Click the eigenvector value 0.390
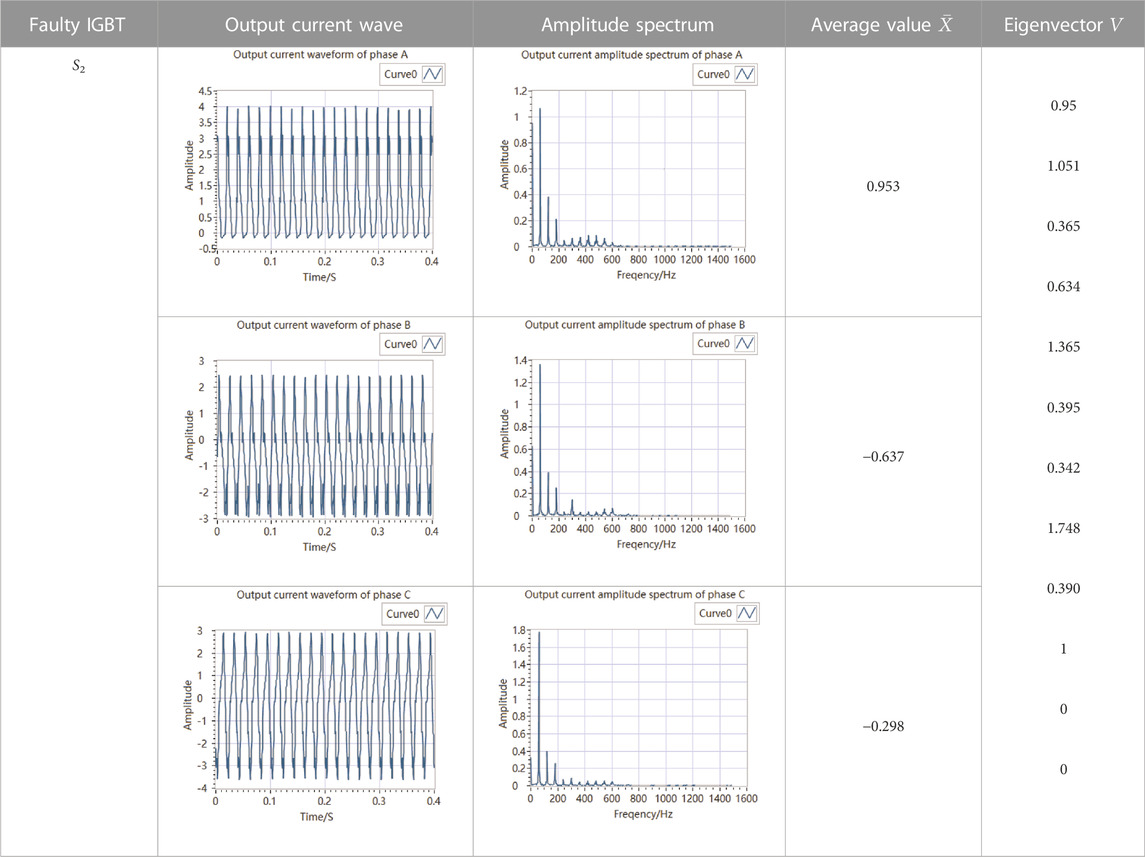 [x=1063, y=588]
